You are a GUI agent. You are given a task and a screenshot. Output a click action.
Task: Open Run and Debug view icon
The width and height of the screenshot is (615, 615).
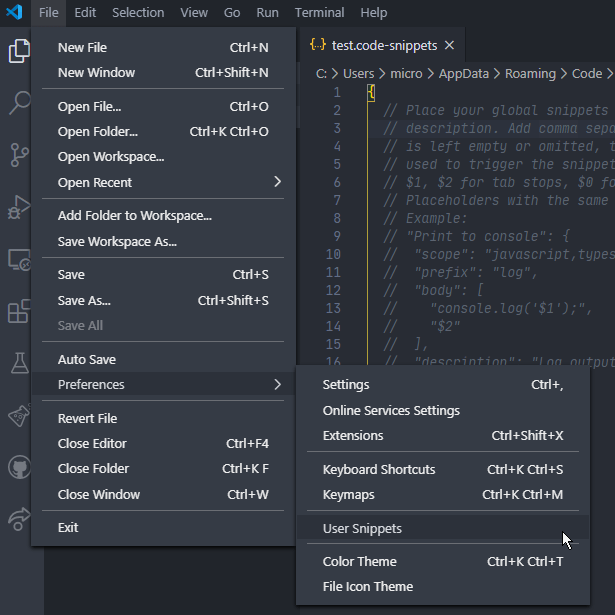19,207
